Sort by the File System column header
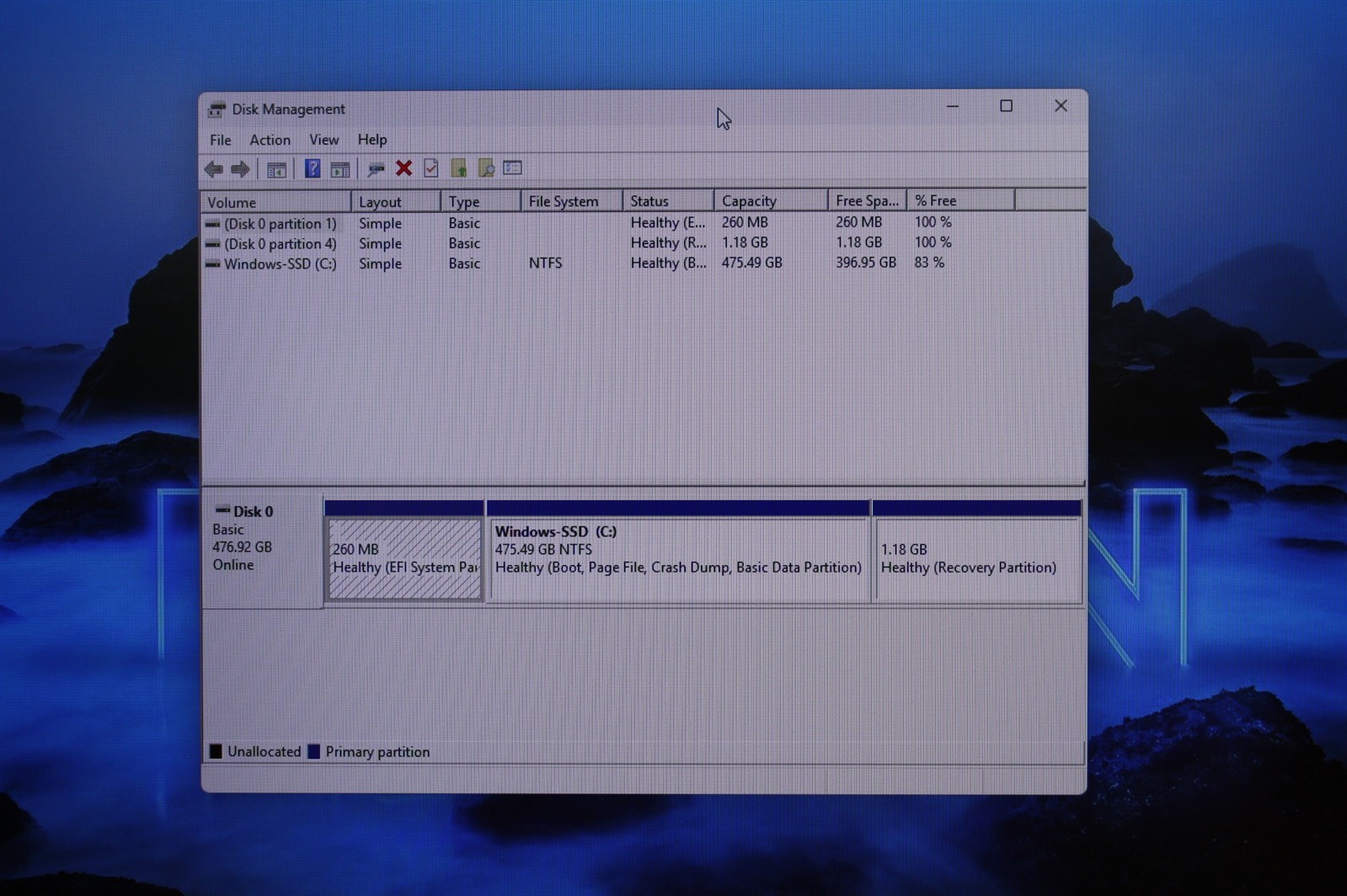 click(x=572, y=201)
